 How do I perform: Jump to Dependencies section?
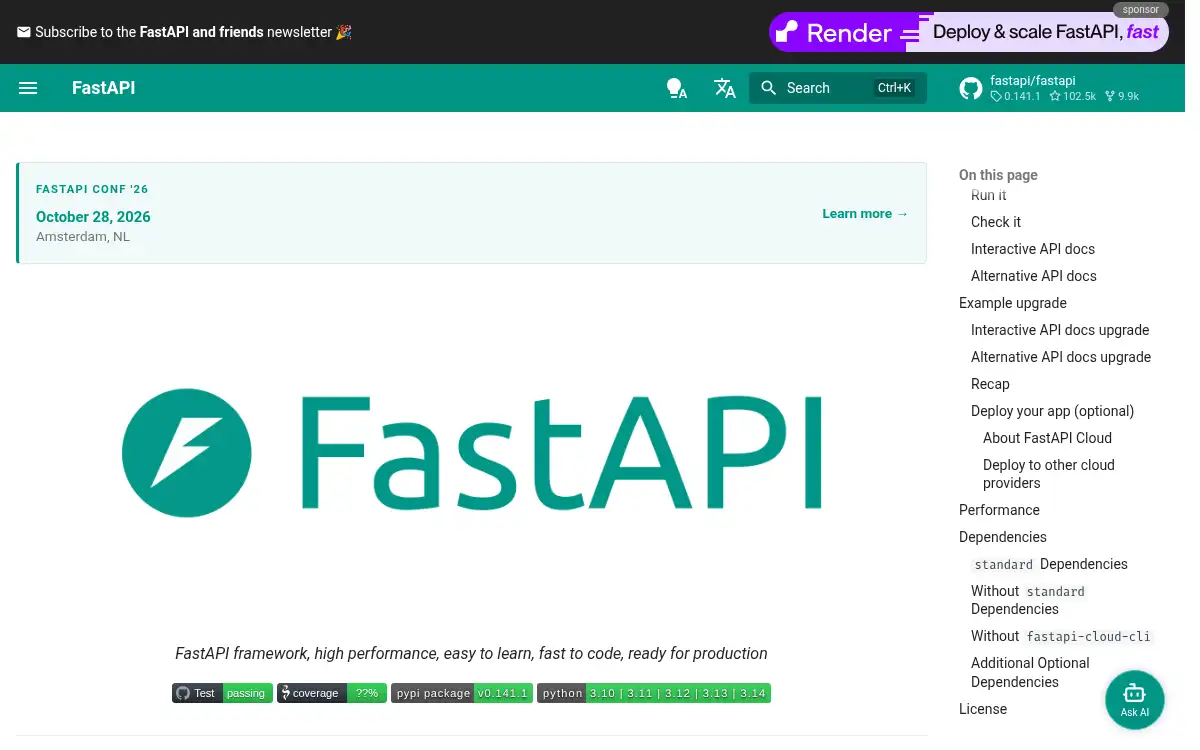(1003, 537)
